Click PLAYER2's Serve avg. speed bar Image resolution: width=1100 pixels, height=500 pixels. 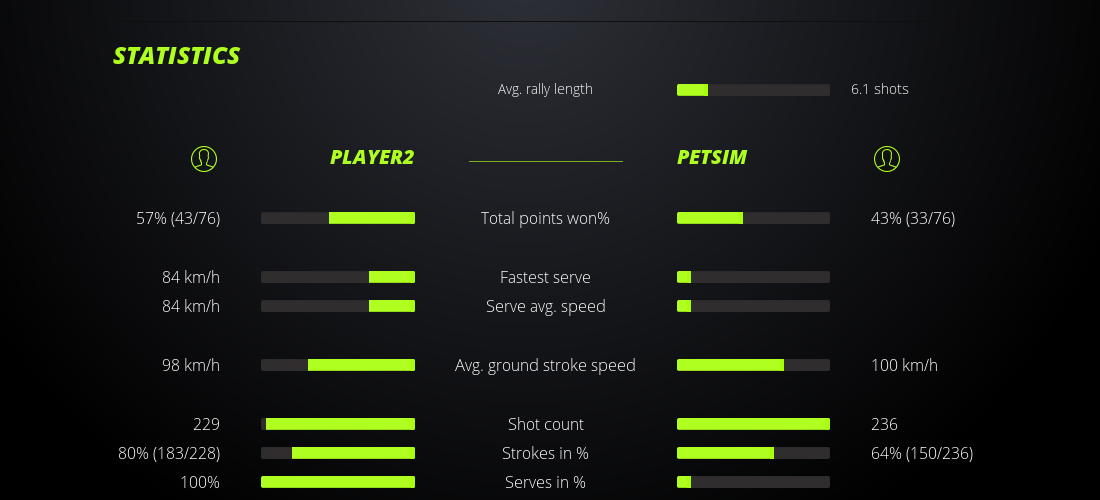click(338, 306)
